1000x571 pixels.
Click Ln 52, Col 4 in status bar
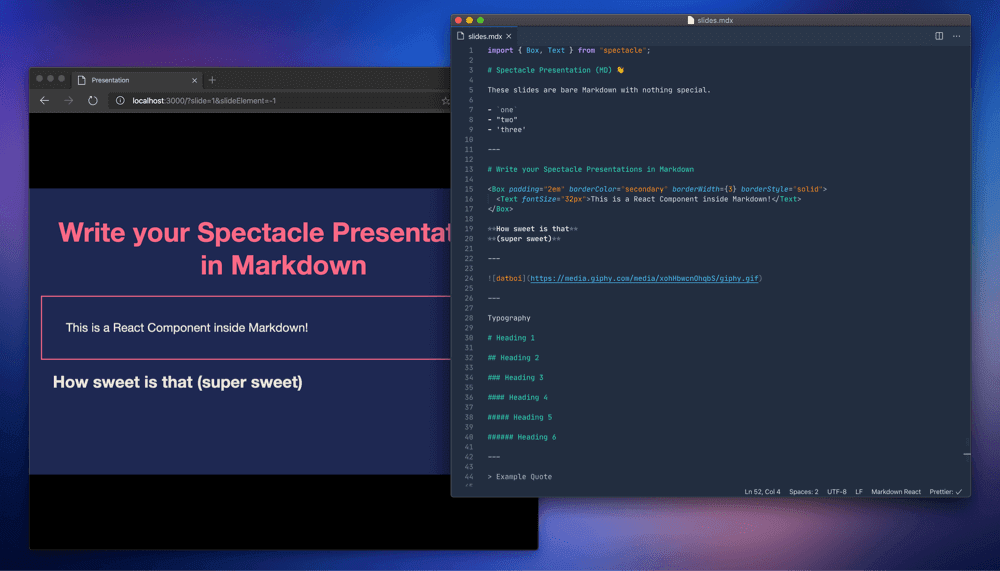pyautogui.click(x=762, y=492)
